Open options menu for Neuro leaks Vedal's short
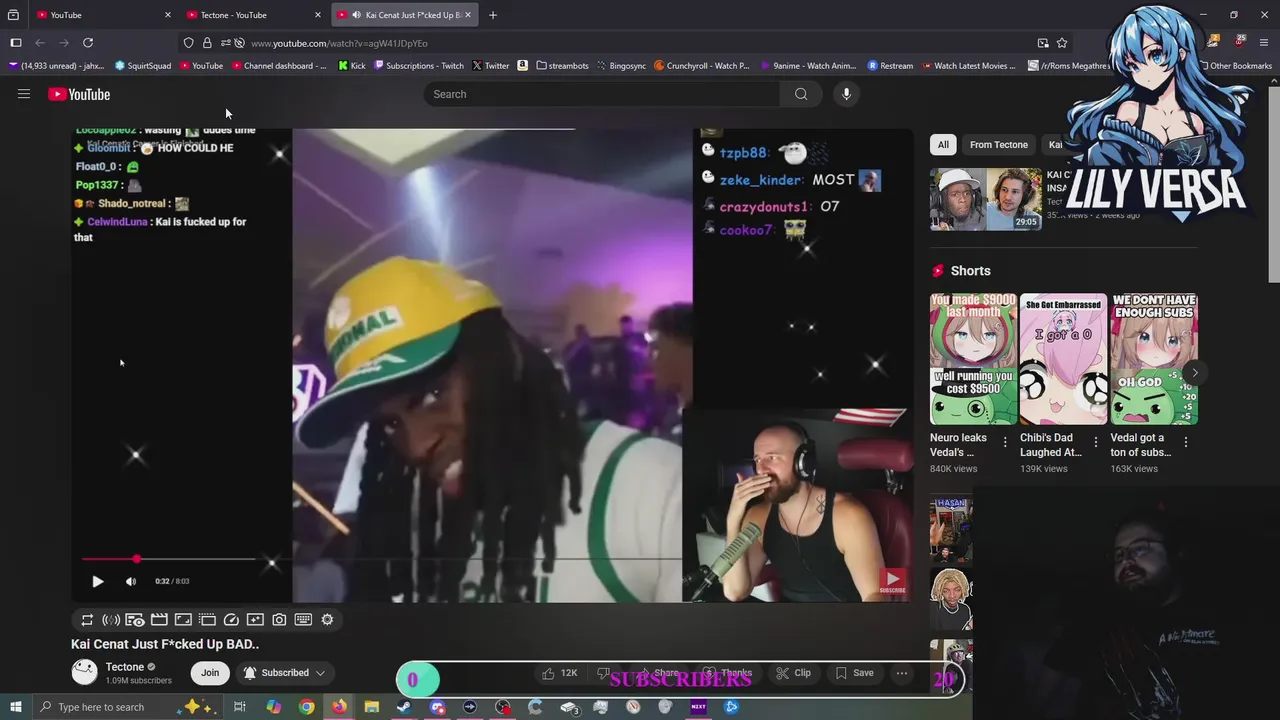The width and height of the screenshot is (1280, 720). pos(1005,442)
